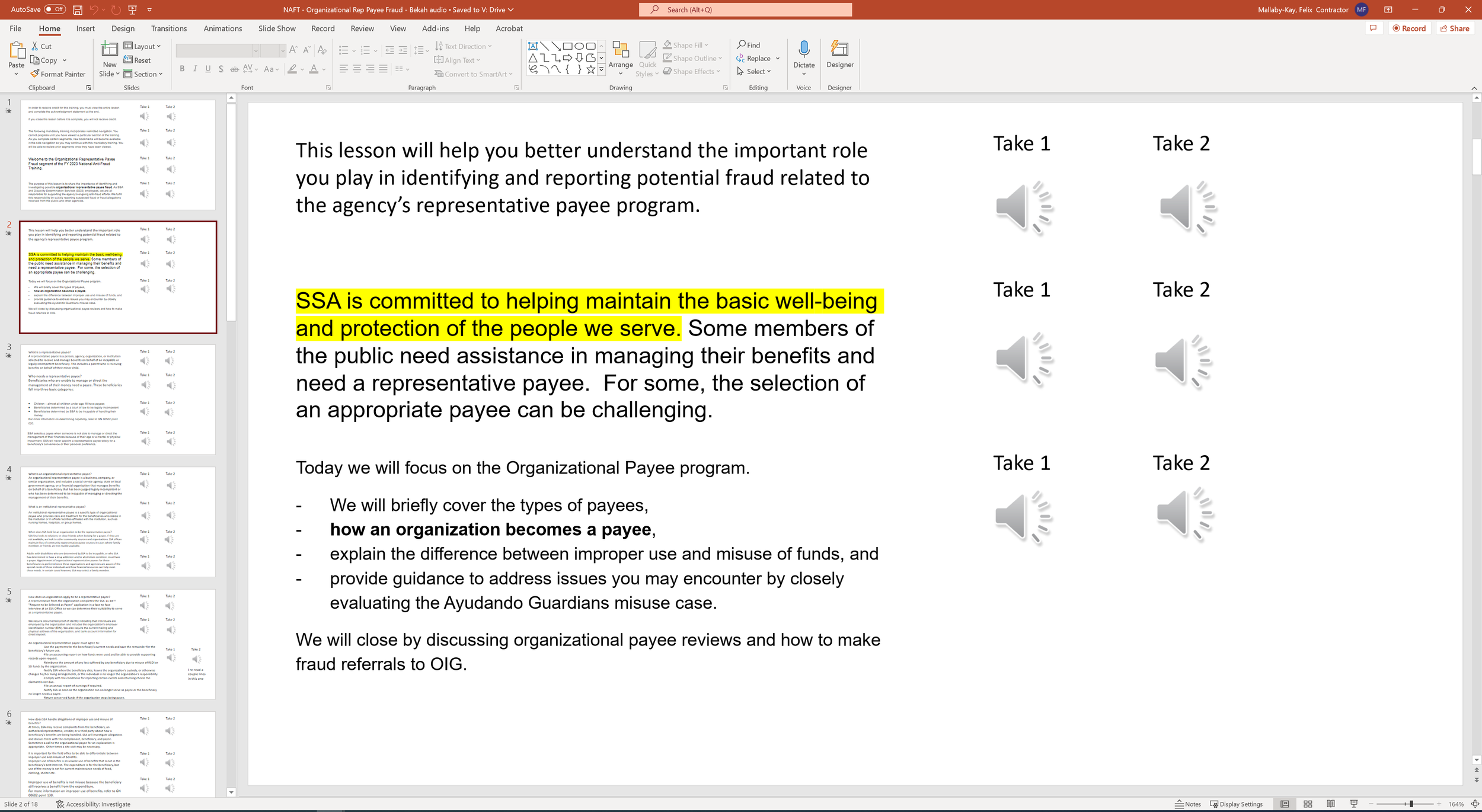The width and height of the screenshot is (1482, 812).
Task: Click the Cut button
Action: (41, 46)
